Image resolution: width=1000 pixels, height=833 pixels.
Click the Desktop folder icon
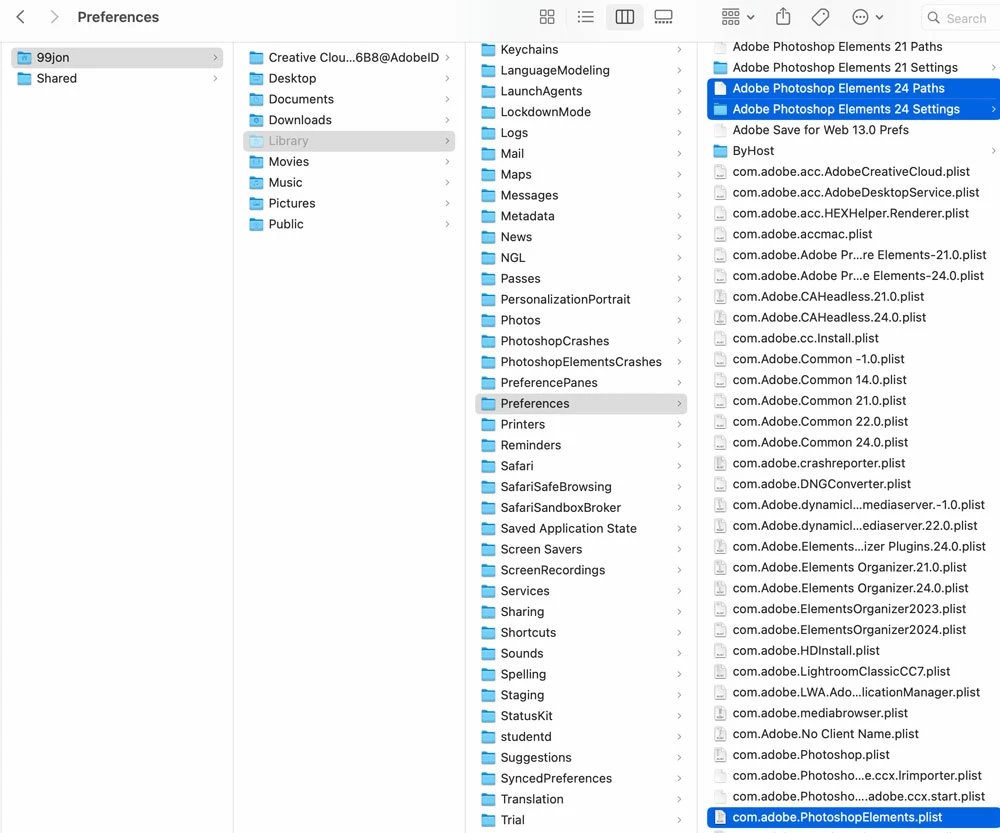click(x=256, y=78)
